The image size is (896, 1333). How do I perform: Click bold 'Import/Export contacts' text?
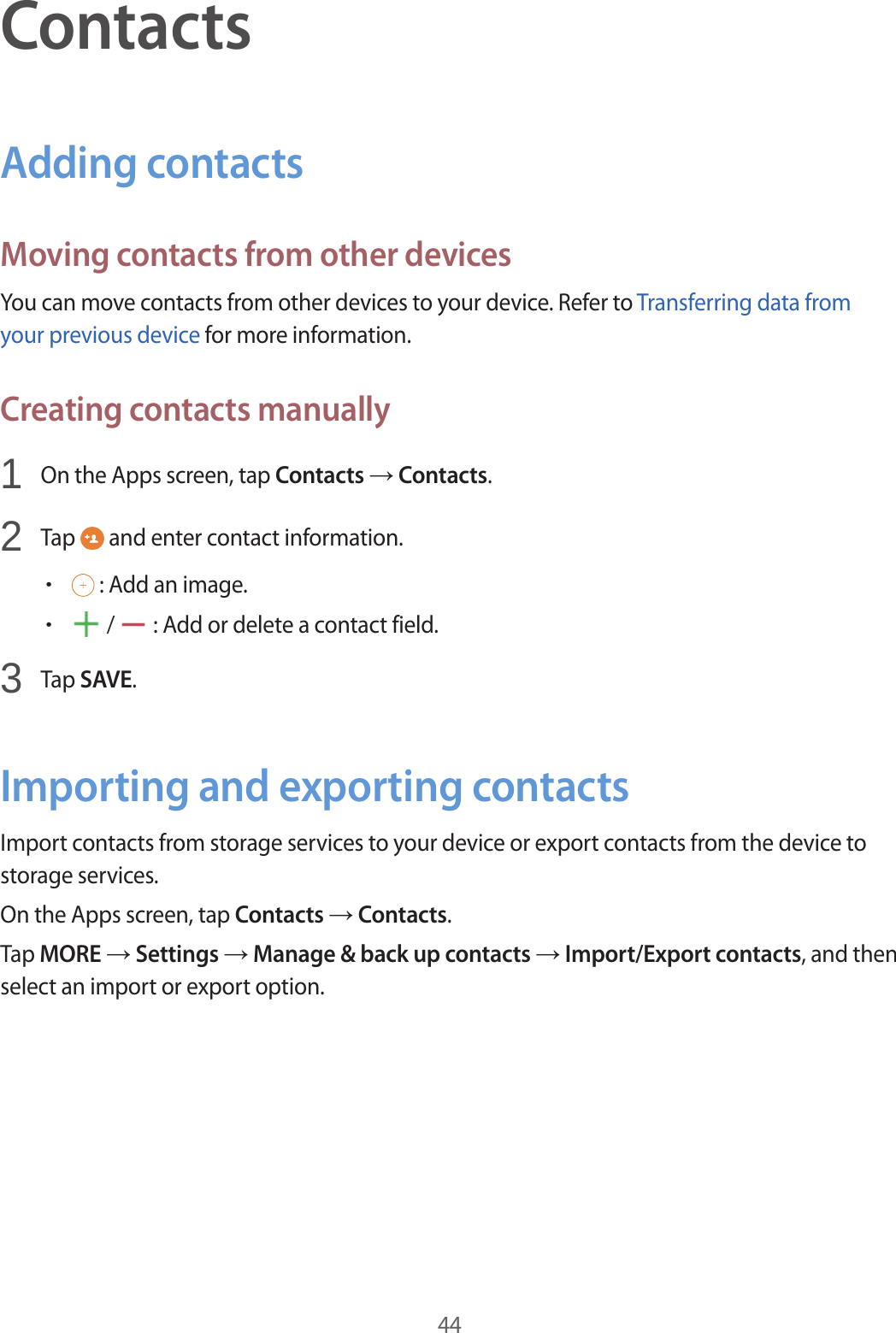click(682, 954)
